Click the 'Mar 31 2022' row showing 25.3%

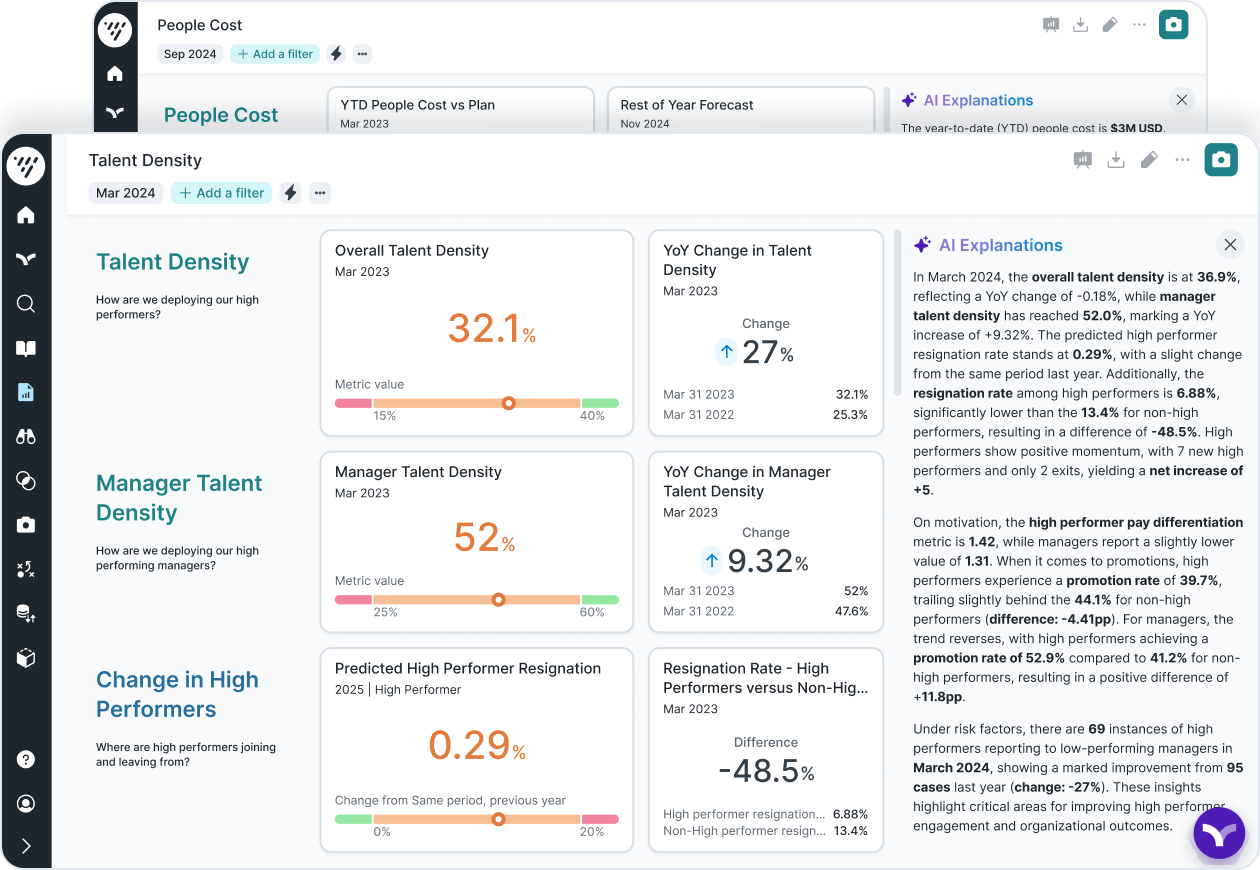(x=766, y=414)
